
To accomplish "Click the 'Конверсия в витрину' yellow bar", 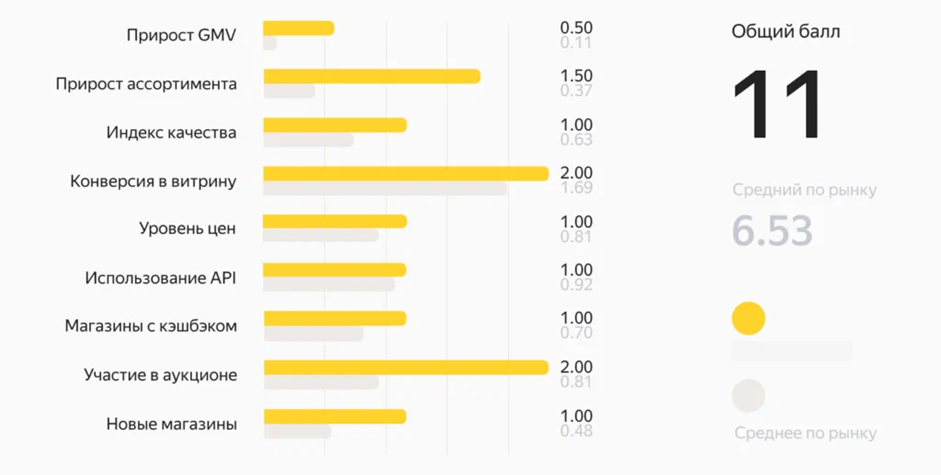I will point(405,174).
